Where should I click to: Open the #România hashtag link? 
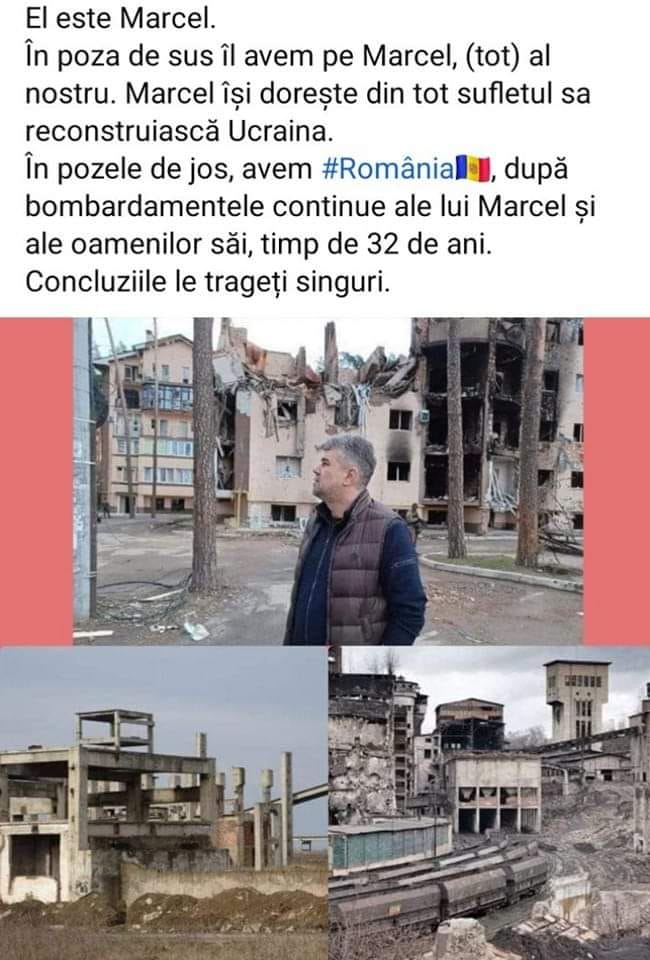[387, 169]
